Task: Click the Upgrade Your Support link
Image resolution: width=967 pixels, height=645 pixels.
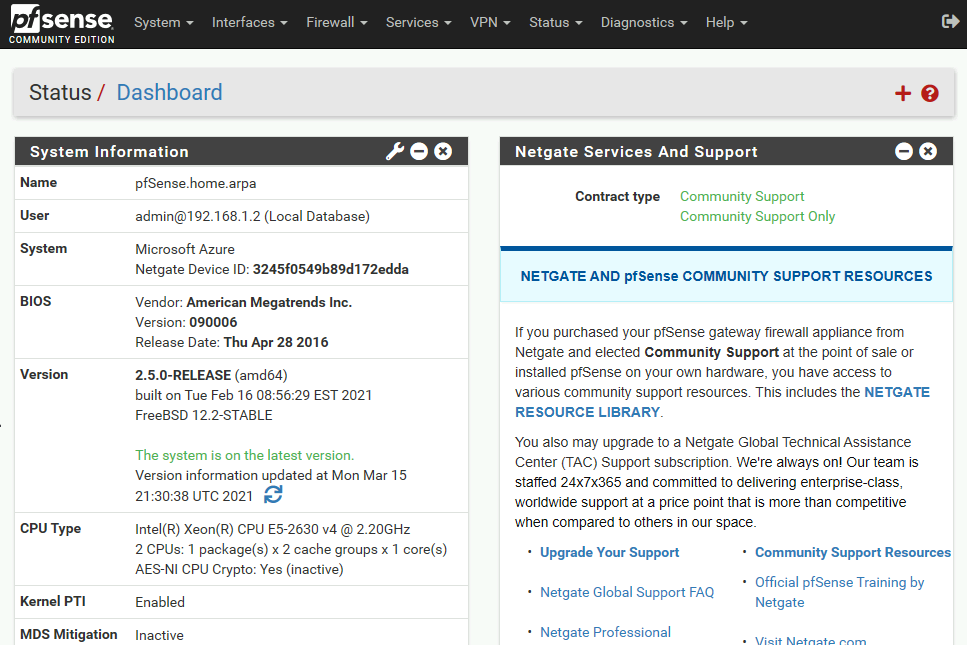Action: 609,553
